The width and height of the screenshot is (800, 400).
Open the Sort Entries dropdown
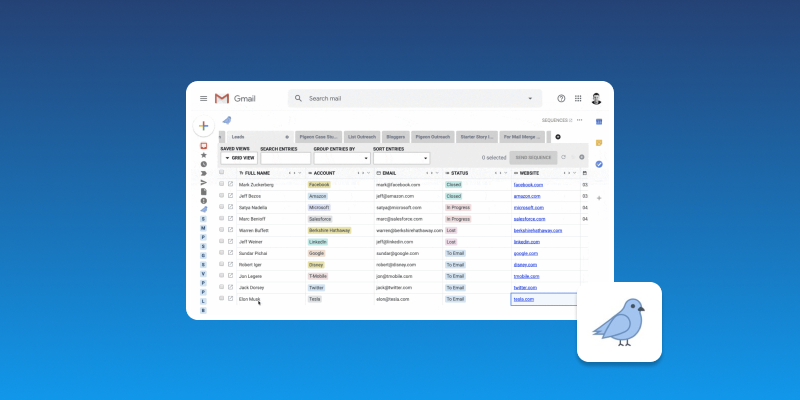[x=402, y=158]
